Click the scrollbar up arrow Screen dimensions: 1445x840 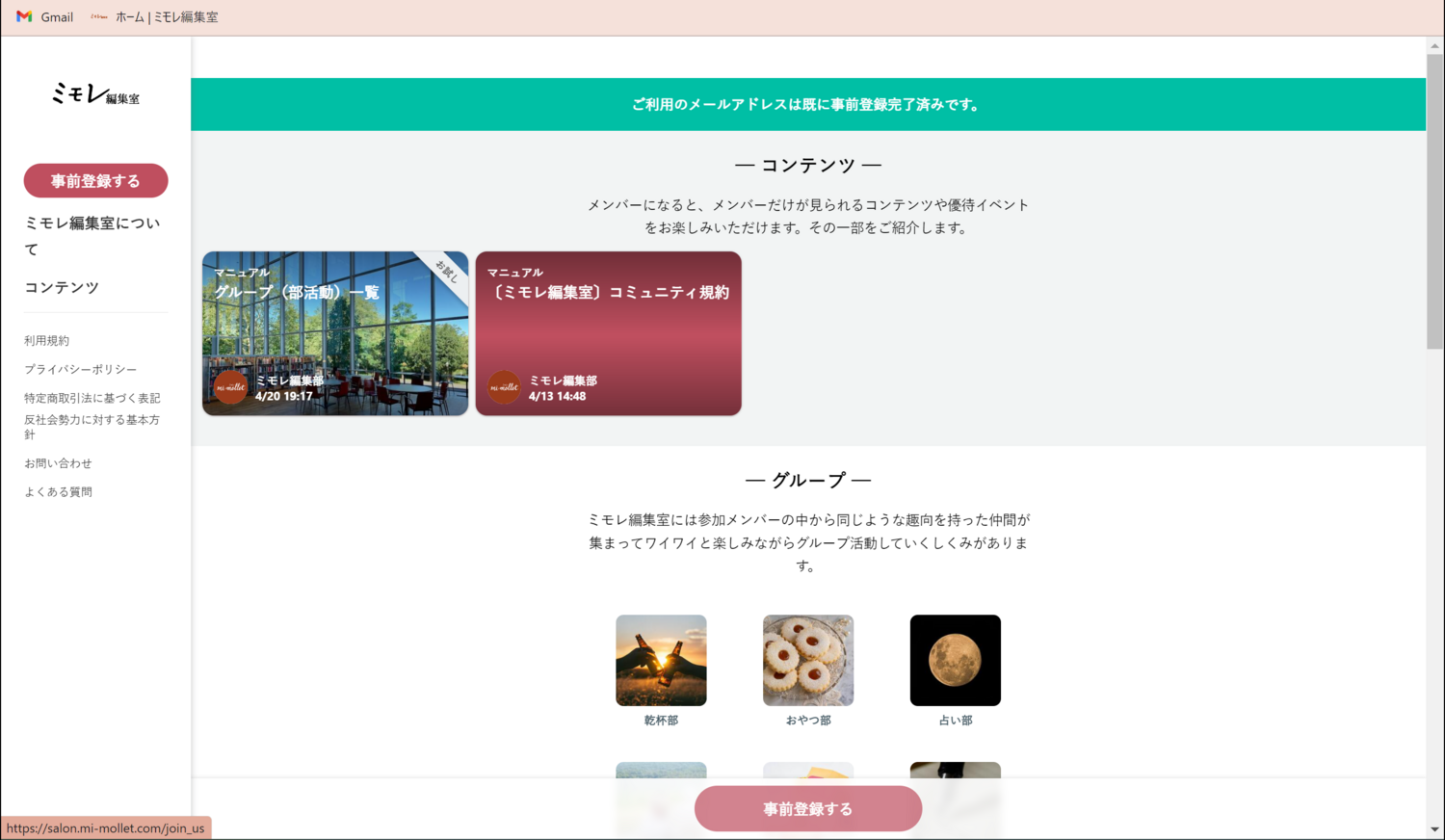(x=1435, y=45)
